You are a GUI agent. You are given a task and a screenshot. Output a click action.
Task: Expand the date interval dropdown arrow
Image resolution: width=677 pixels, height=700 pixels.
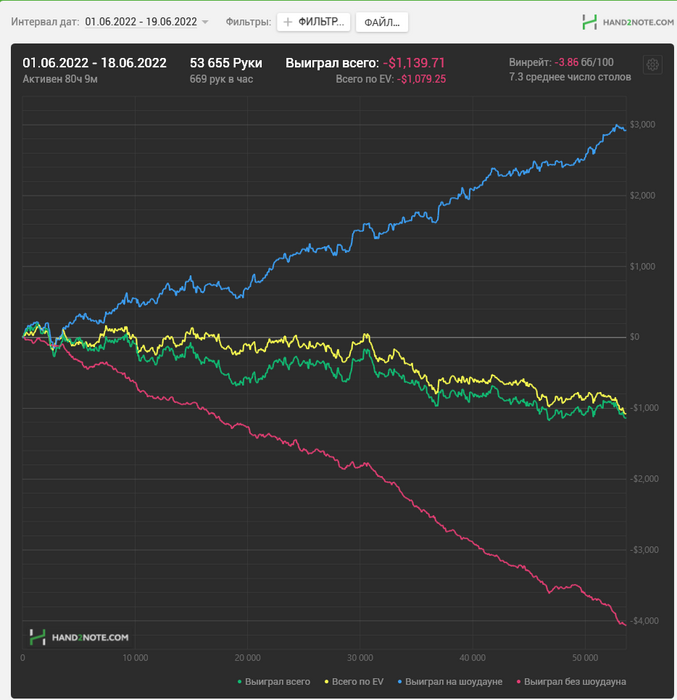coord(205,22)
